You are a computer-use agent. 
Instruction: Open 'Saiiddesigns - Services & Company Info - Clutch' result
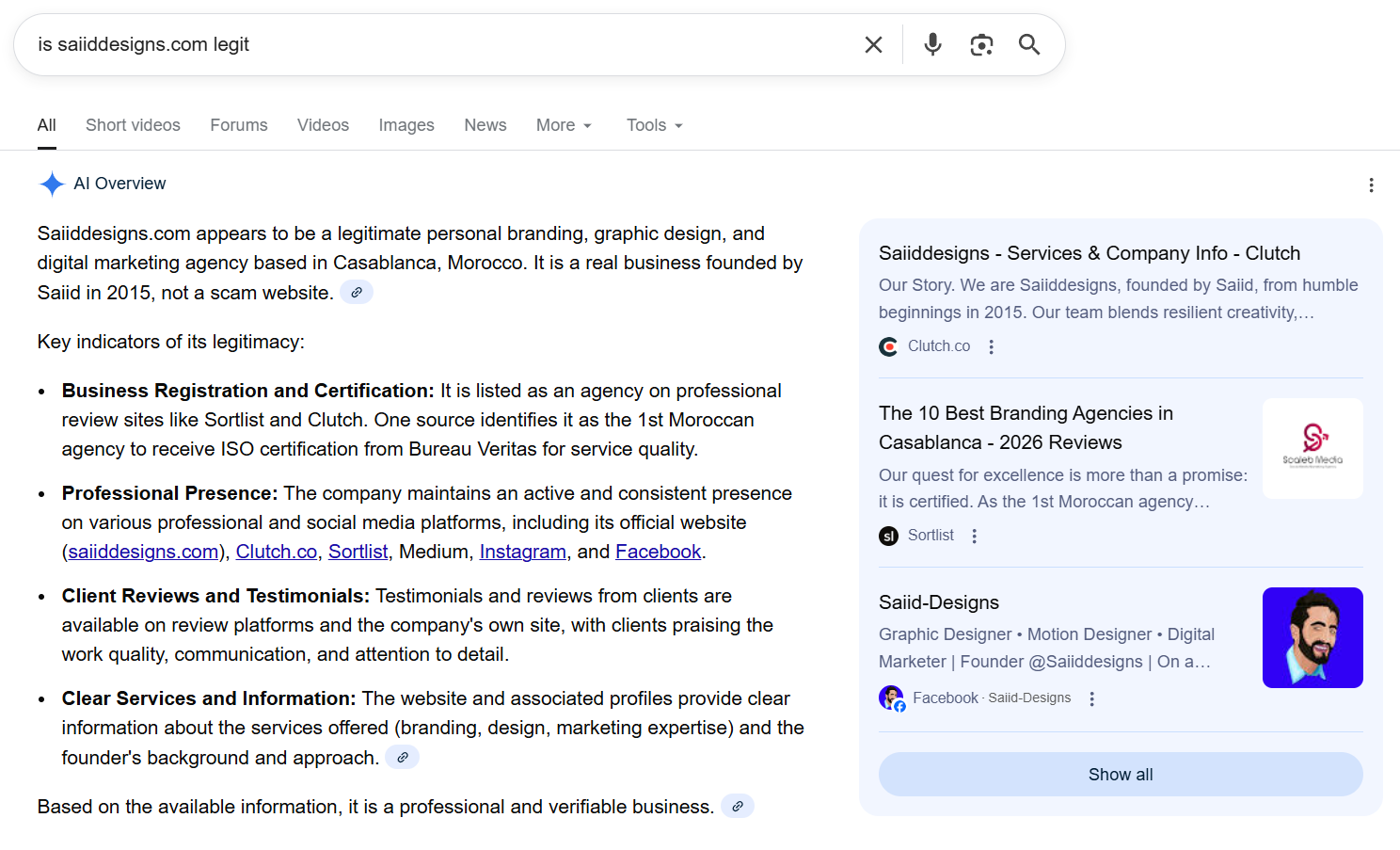[1090, 253]
